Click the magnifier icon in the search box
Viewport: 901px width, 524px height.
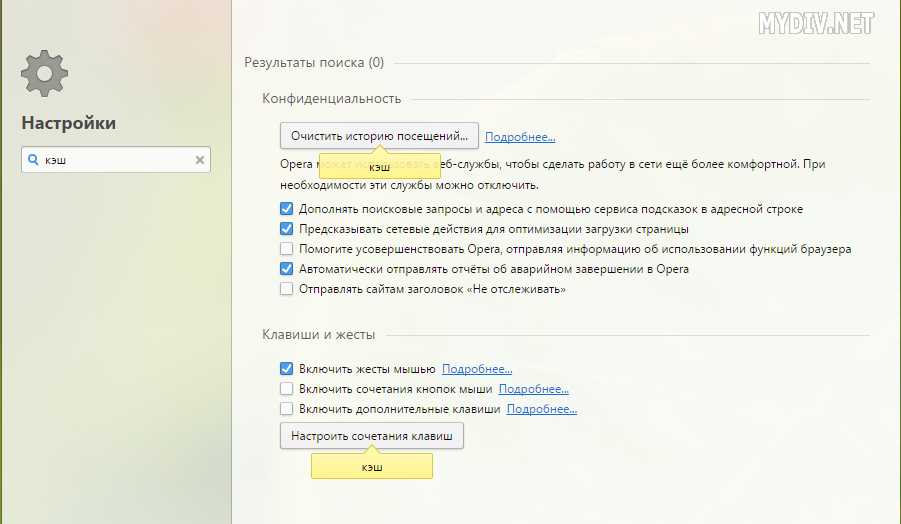tap(34, 160)
